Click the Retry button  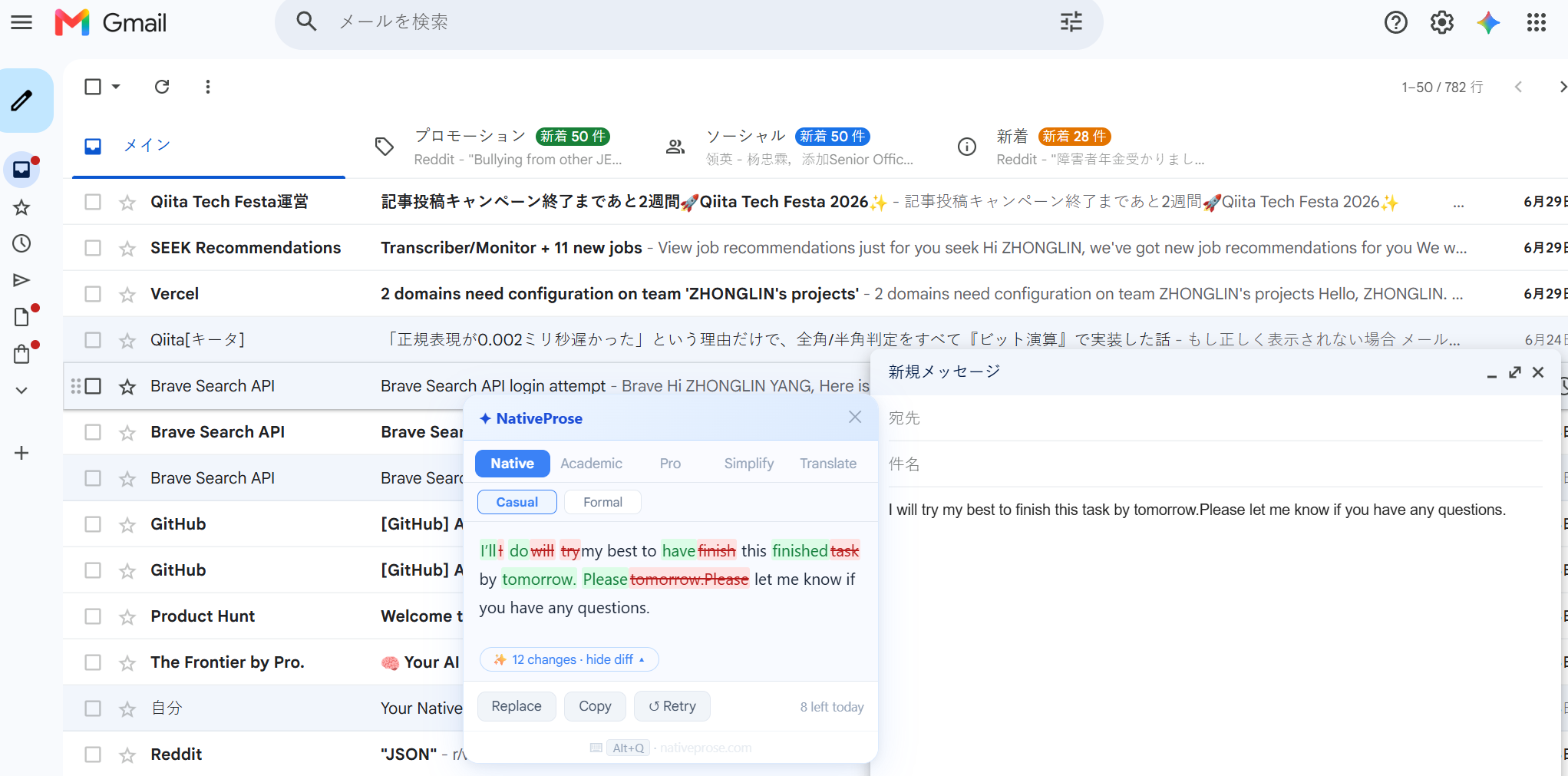672,706
